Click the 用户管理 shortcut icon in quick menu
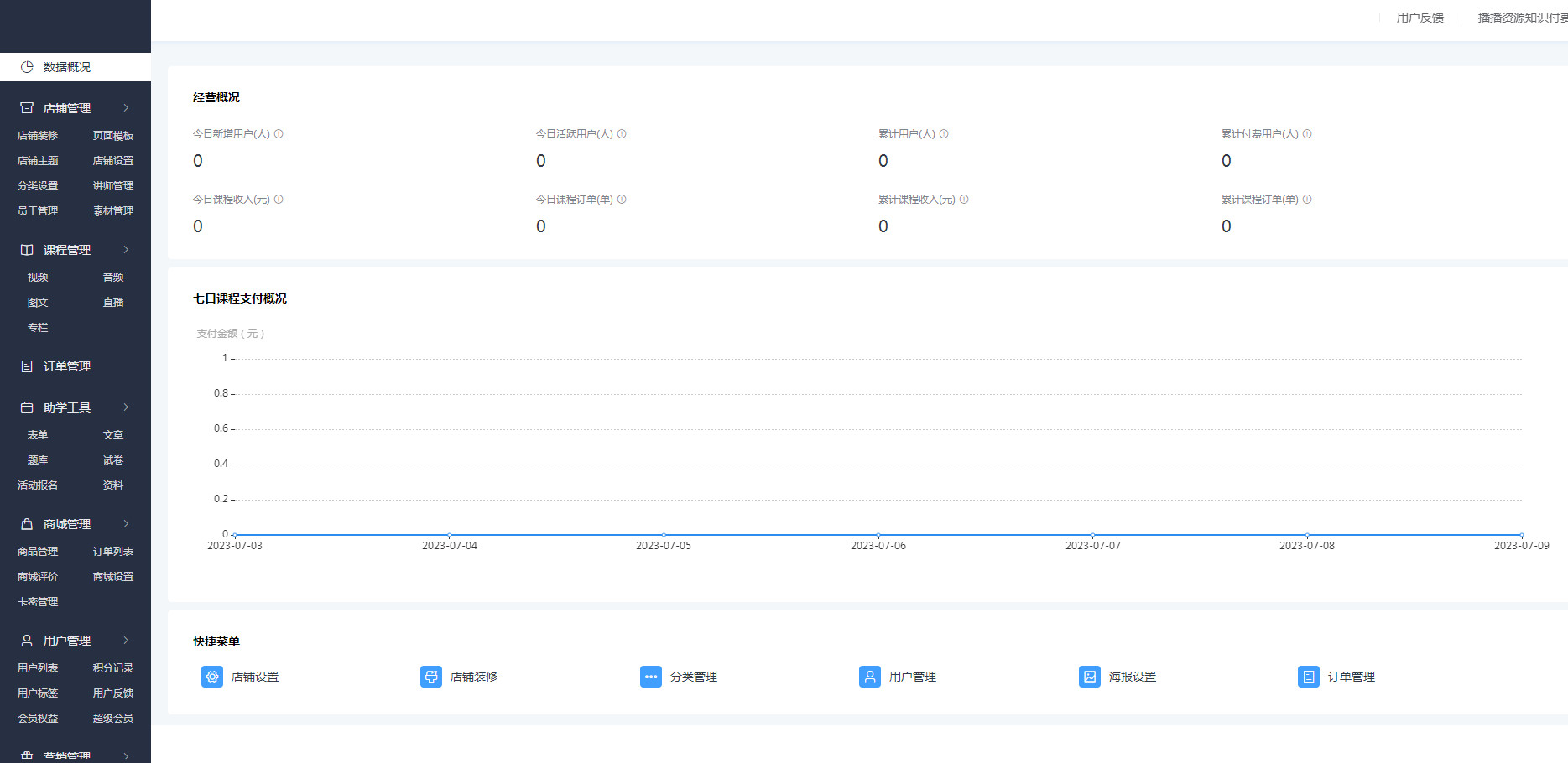The height and width of the screenshot is (763, 1568). [870, 677]
